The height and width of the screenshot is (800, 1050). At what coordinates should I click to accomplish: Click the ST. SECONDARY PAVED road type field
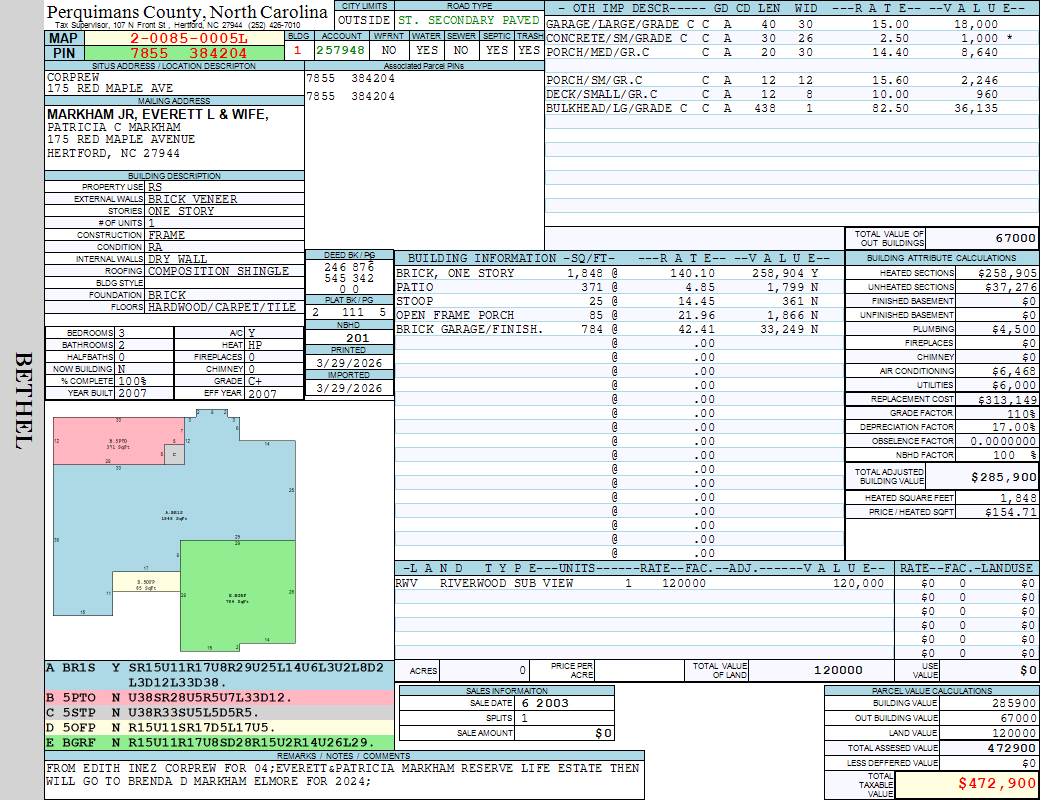[x=468, y=20]
